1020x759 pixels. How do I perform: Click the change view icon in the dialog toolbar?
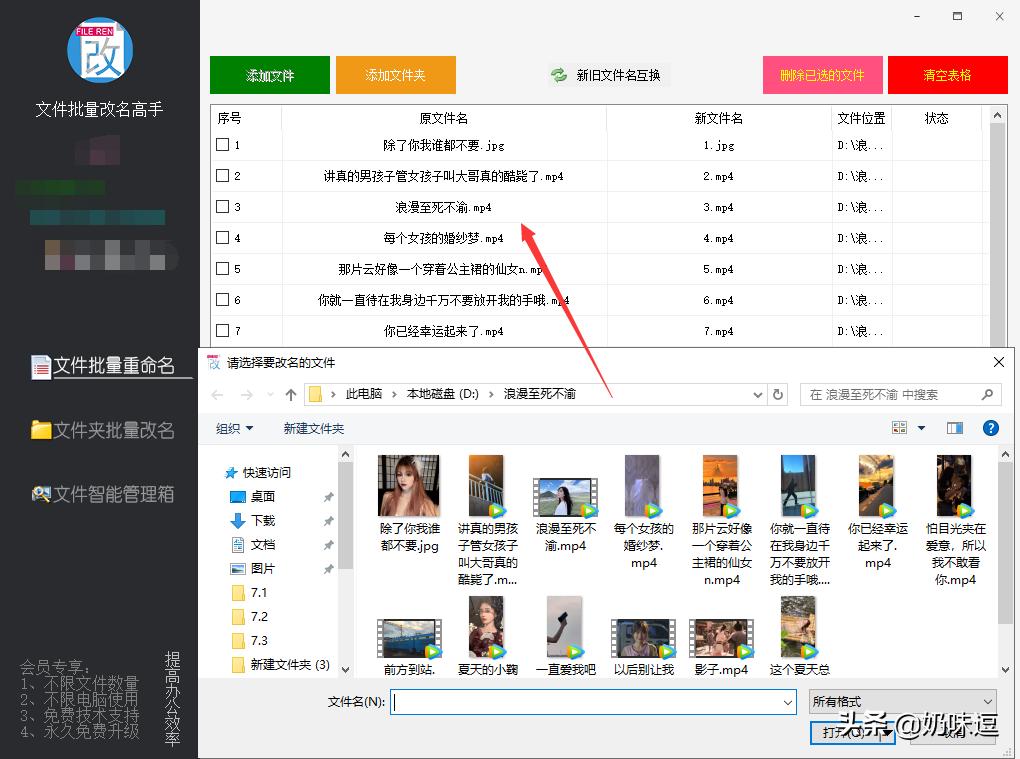click(x=901, y=427)
